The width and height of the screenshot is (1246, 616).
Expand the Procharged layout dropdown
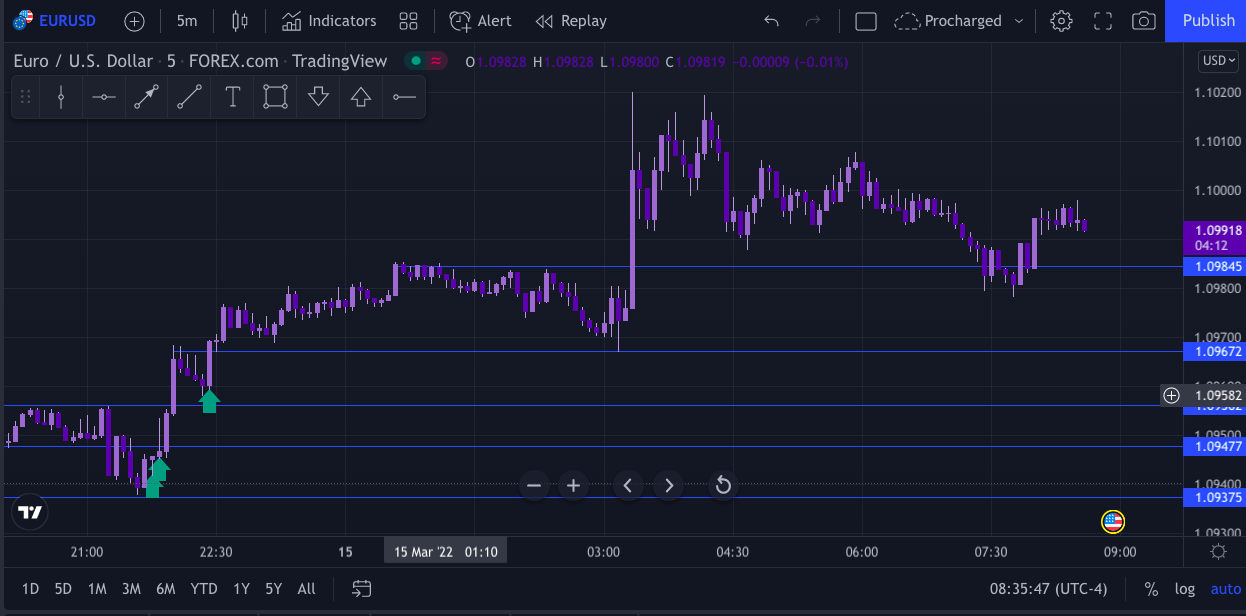click(1019, 21)
